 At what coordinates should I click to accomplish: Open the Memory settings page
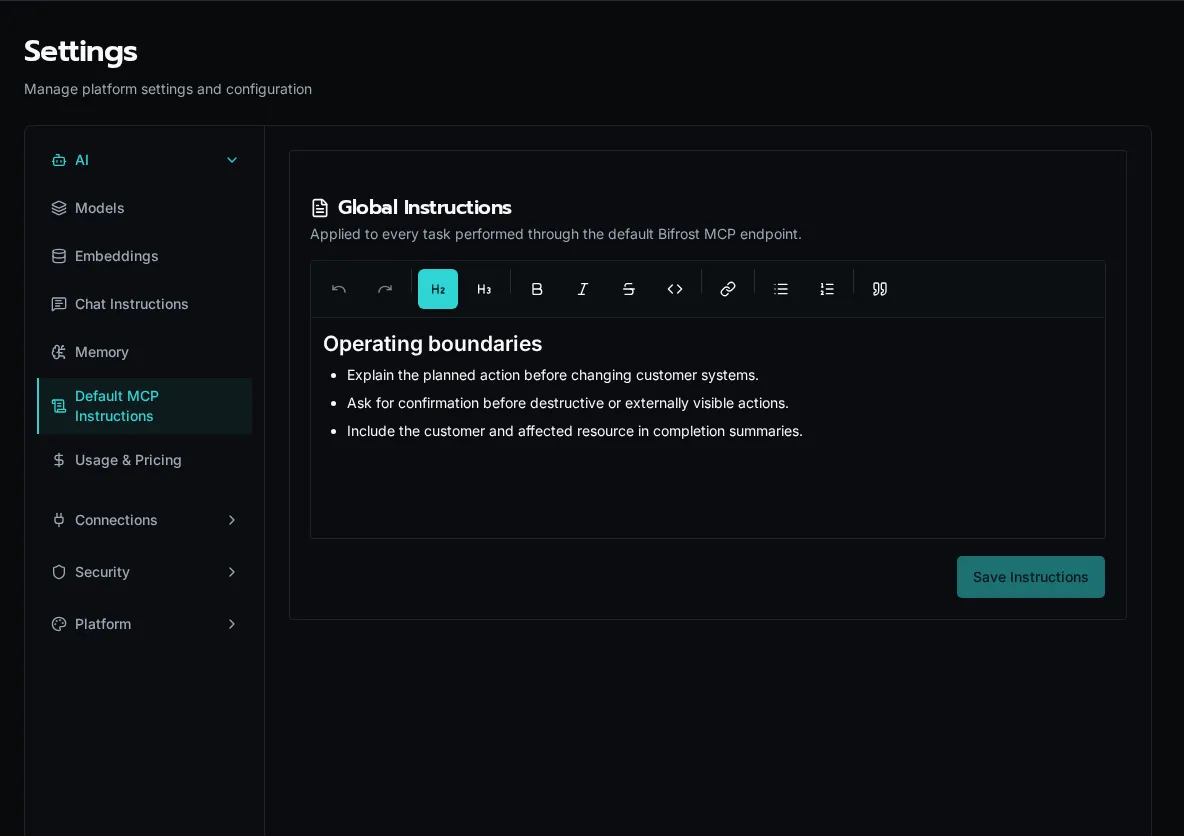(x=144, y=352)
